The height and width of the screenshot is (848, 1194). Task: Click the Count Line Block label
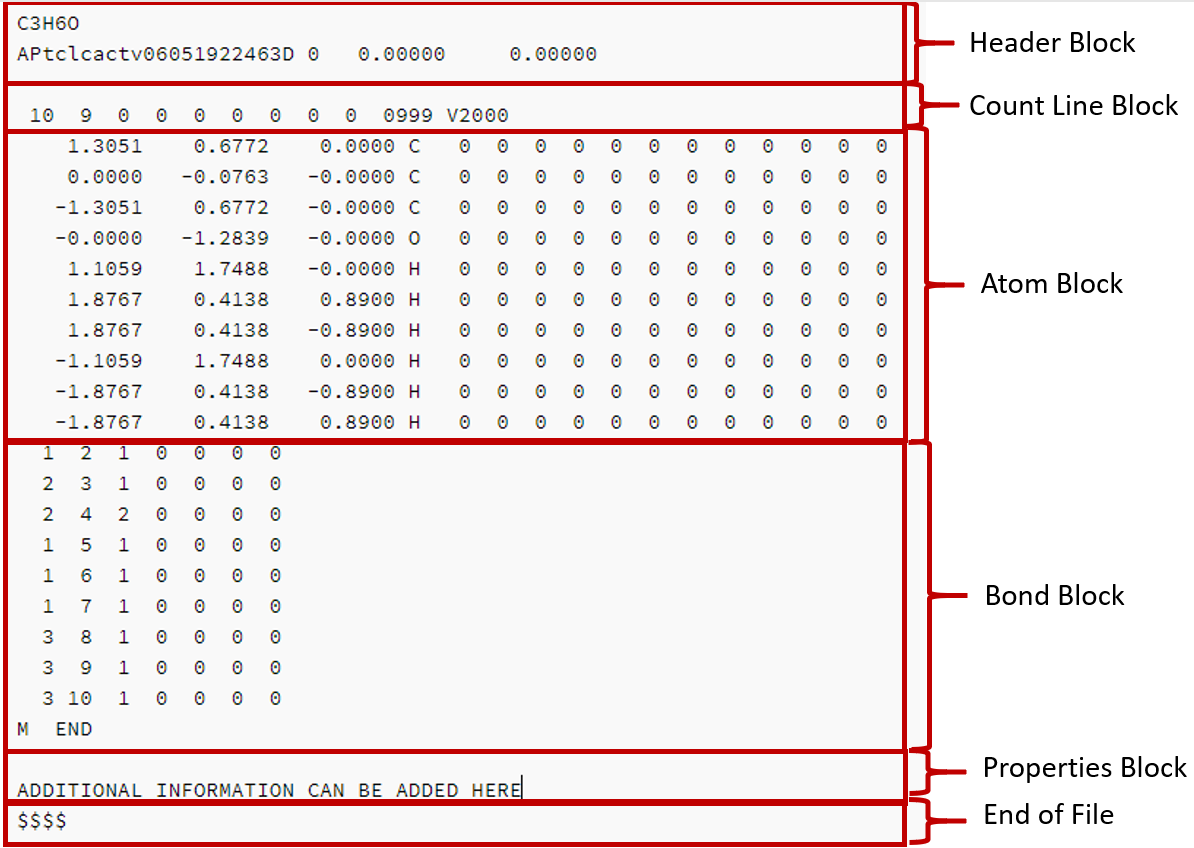pyautogui.click(x=1073, y=106)
